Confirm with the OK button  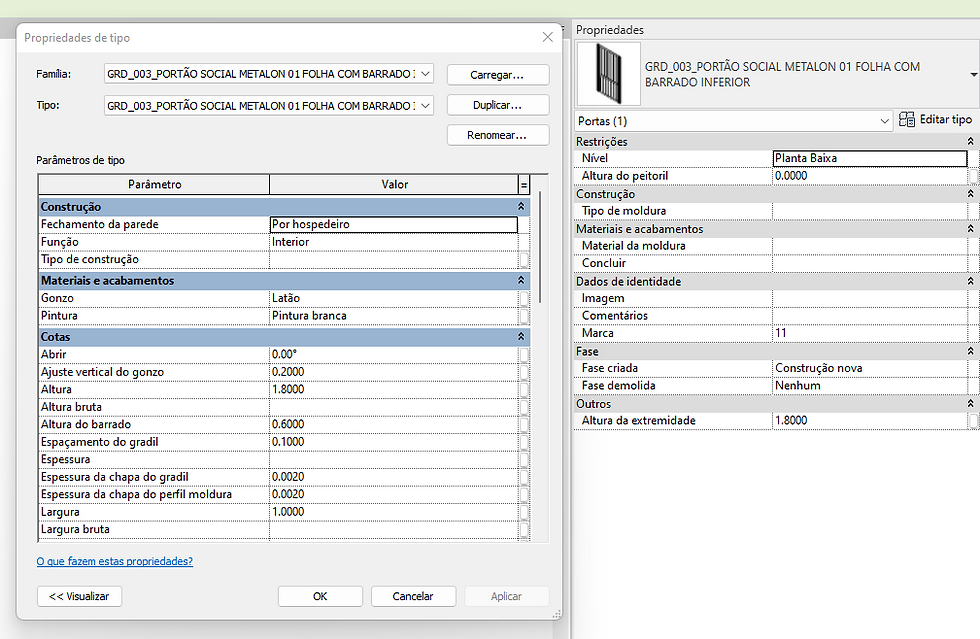click(x=320, y=596)
